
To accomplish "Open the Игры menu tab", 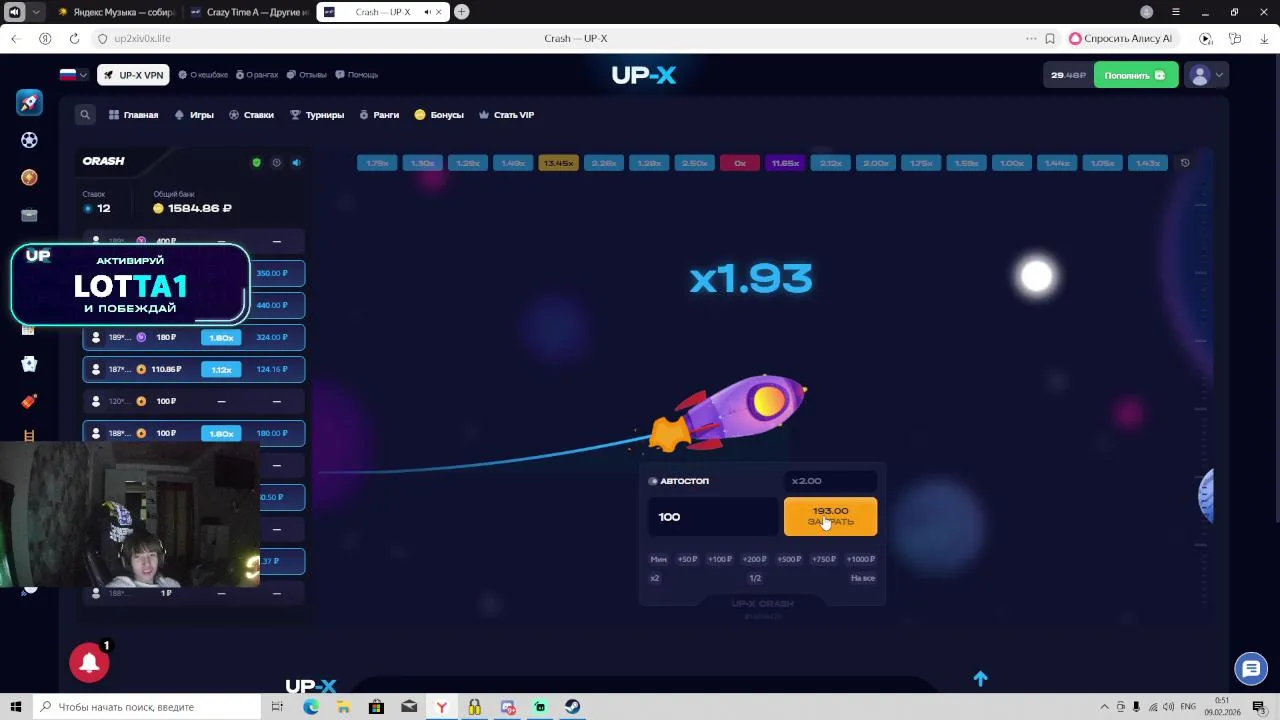I will 194,115.
